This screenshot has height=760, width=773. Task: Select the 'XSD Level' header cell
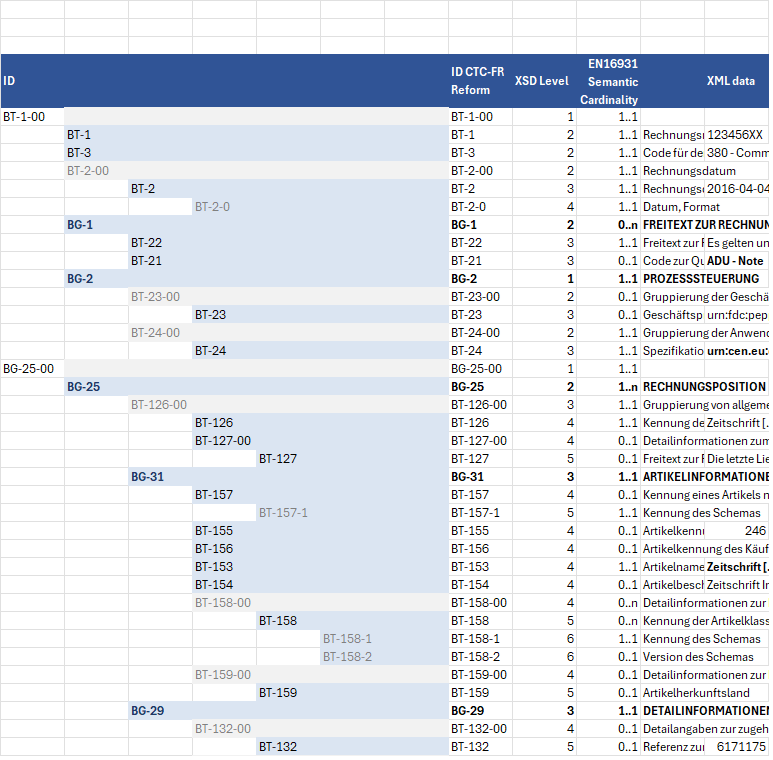click(x=544, y=81)
